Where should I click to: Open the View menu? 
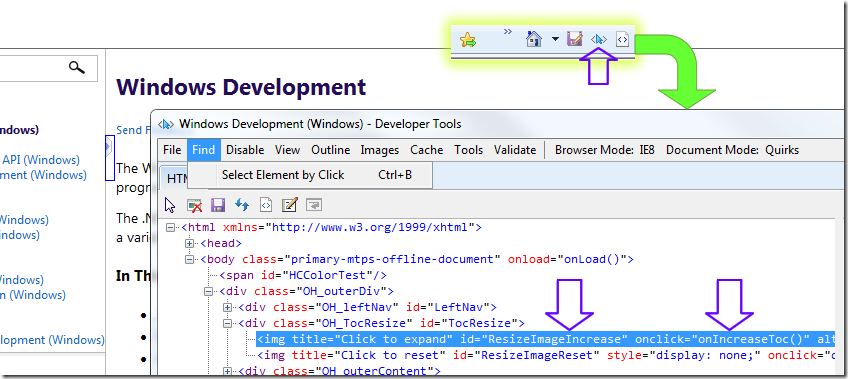point(287,150)
